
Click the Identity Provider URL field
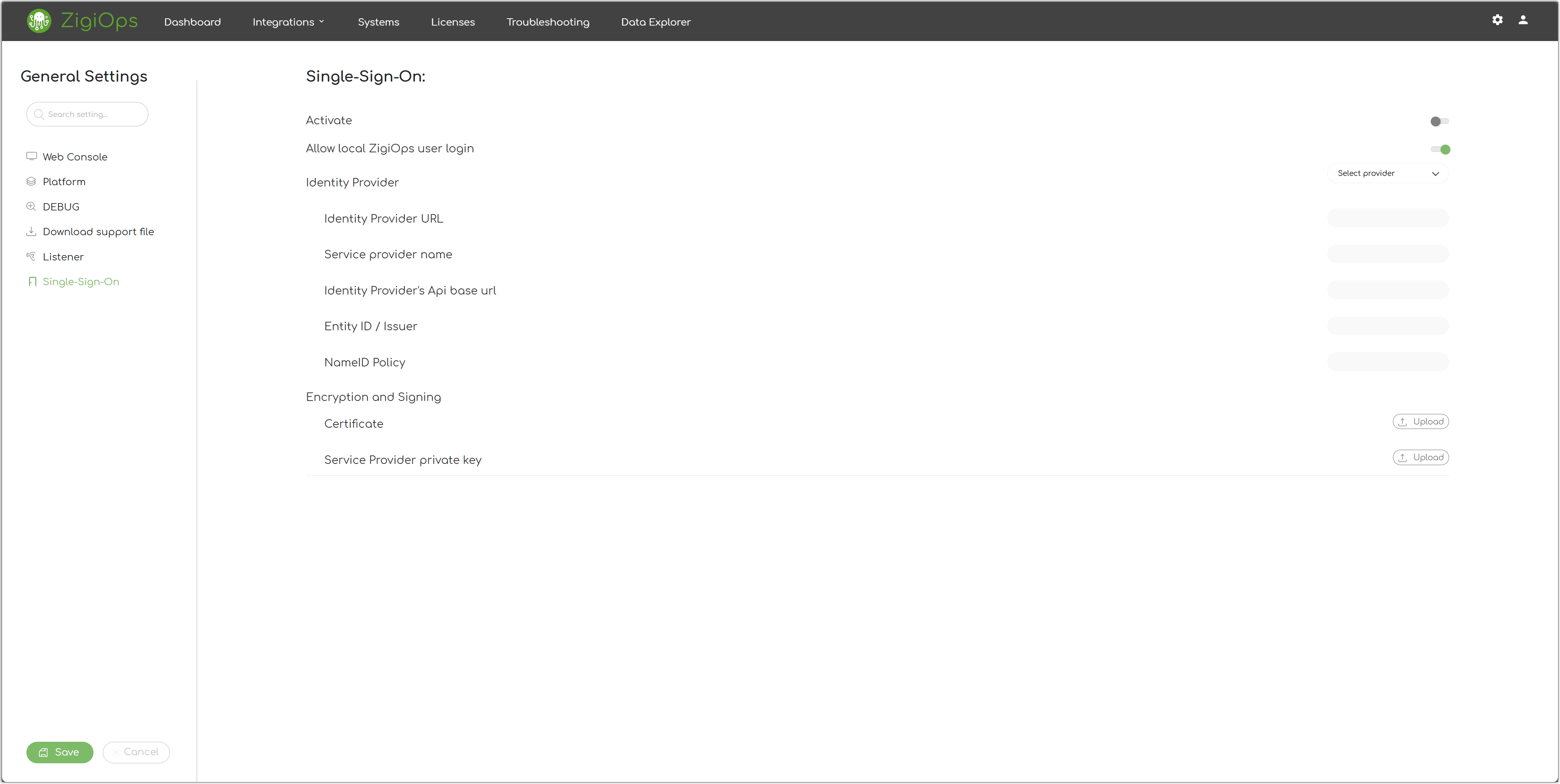pos(1387,218)
